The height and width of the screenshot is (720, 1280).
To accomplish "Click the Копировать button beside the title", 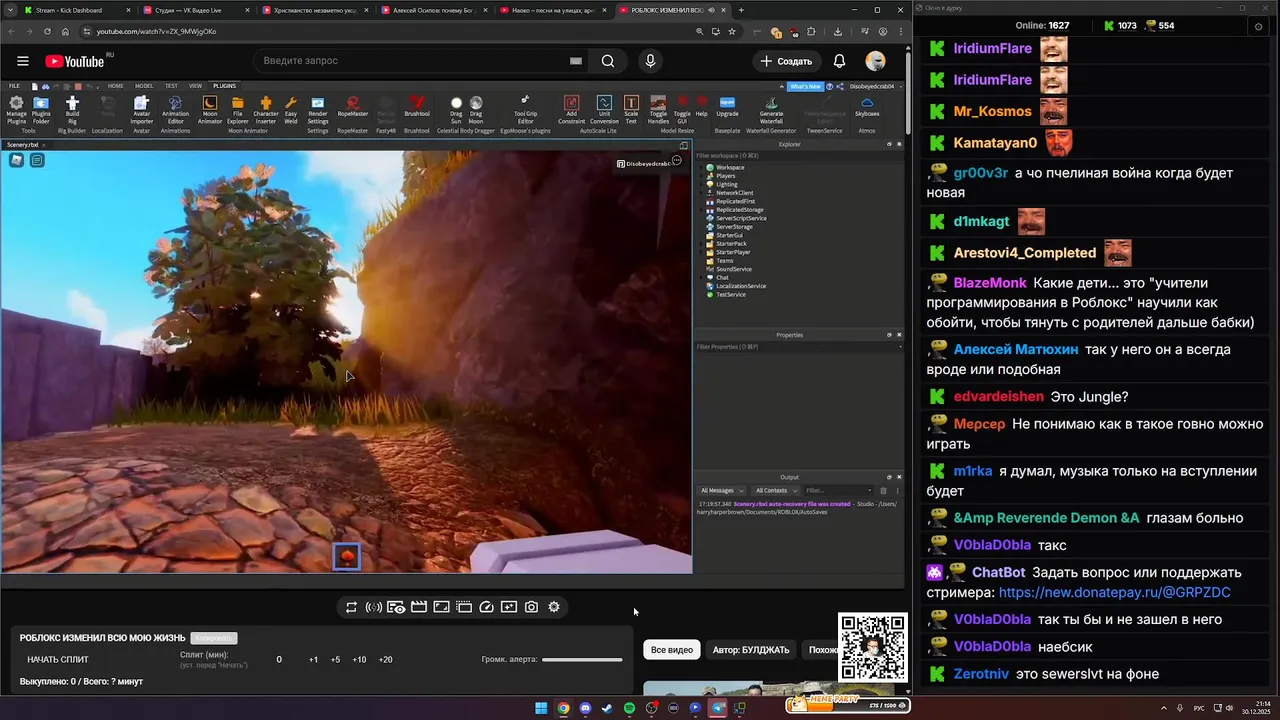I will coord(214,638).
